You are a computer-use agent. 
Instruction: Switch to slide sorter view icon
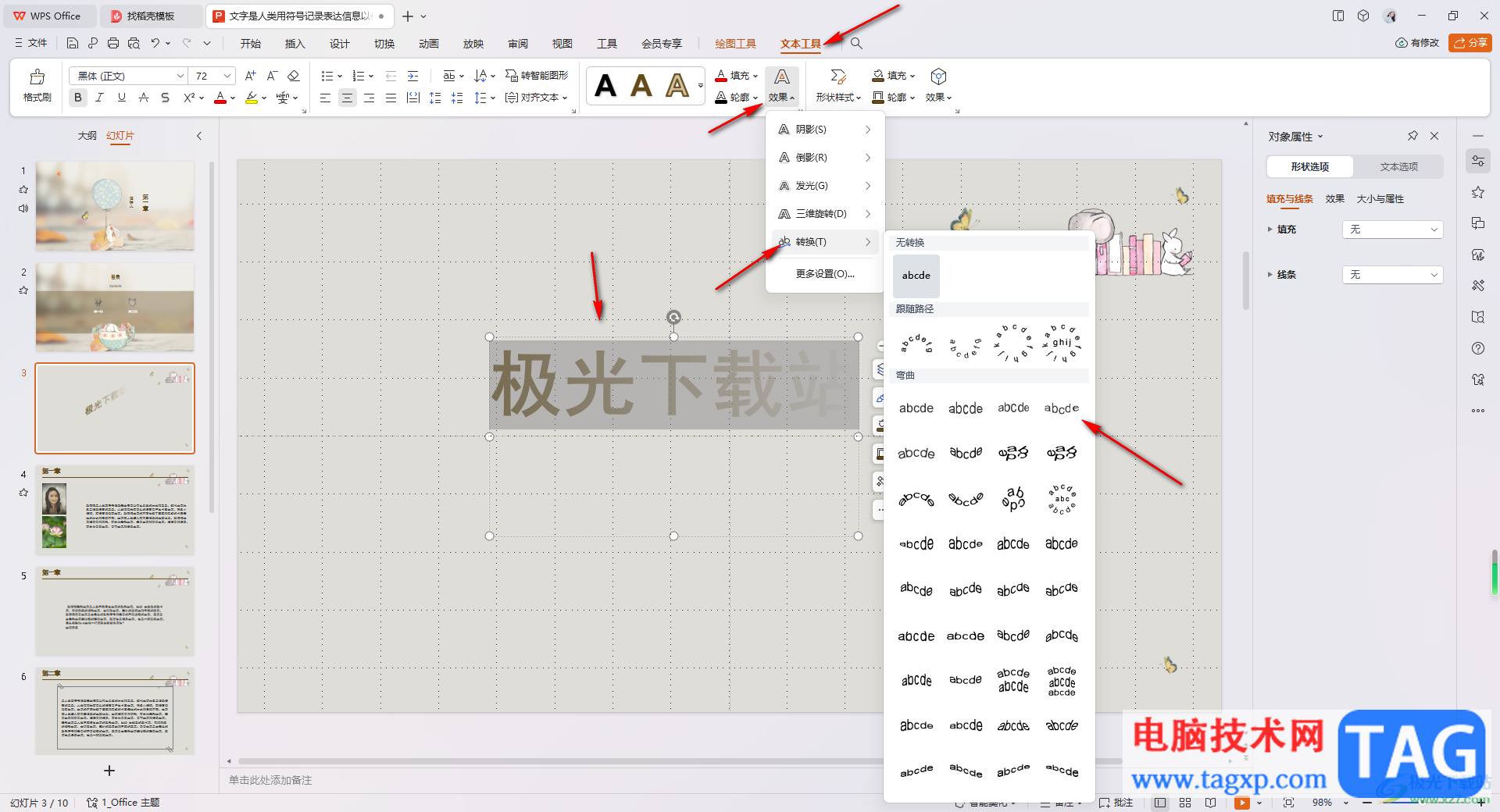[x=1185, y=803]
